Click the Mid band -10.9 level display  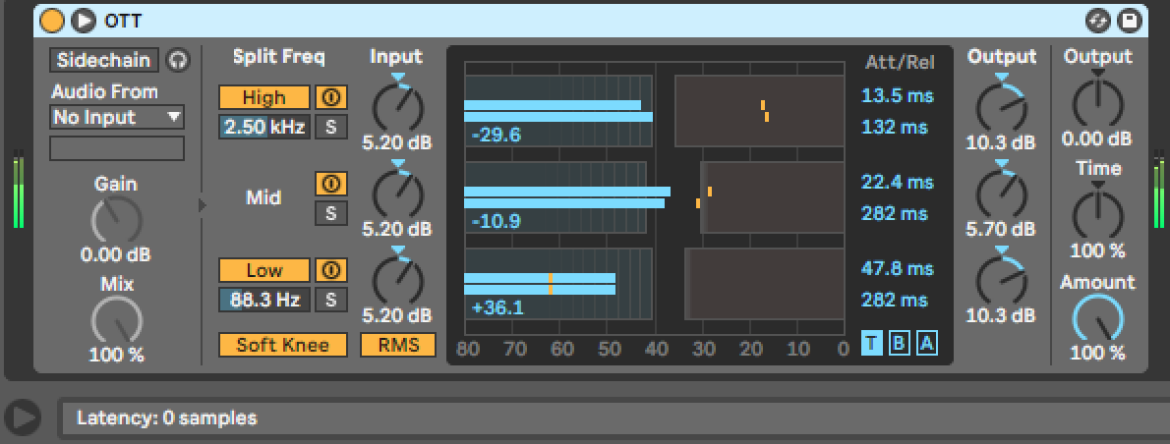[496, 222]
